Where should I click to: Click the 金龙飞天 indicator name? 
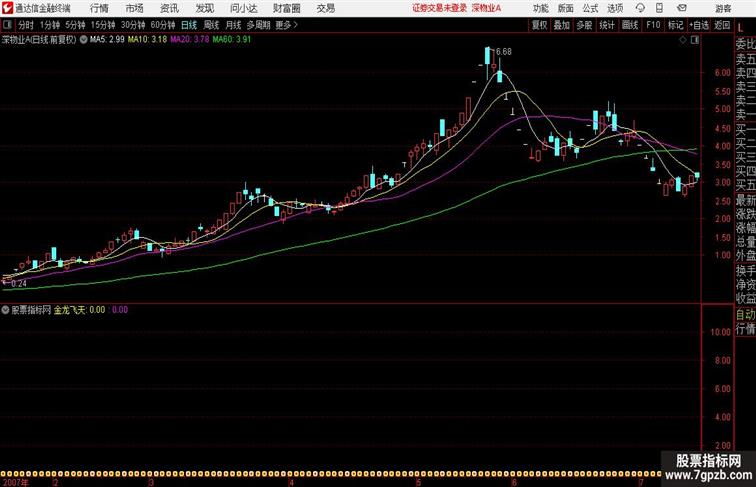pyautogui.click(x=70, y=310)
